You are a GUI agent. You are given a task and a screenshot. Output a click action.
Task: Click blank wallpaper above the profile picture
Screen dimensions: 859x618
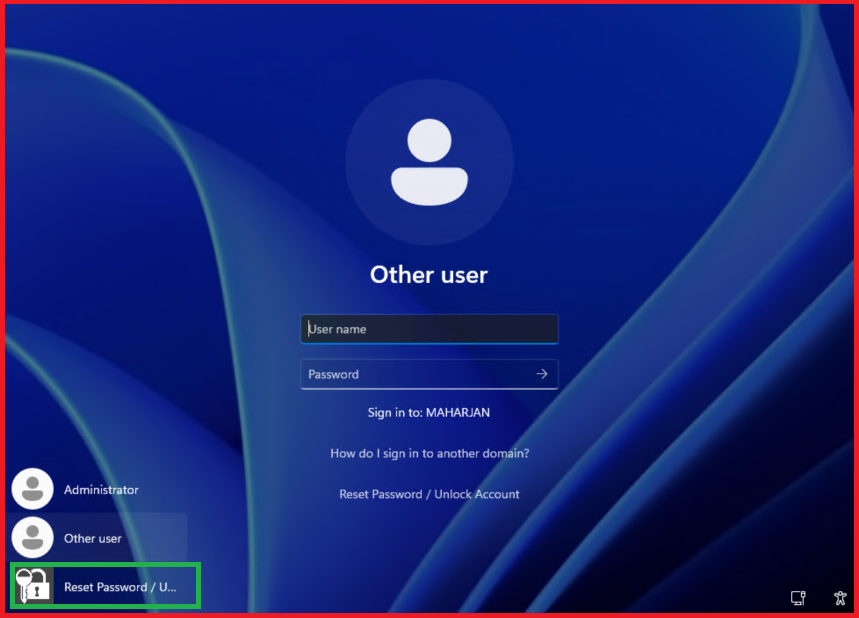[429, 40]
